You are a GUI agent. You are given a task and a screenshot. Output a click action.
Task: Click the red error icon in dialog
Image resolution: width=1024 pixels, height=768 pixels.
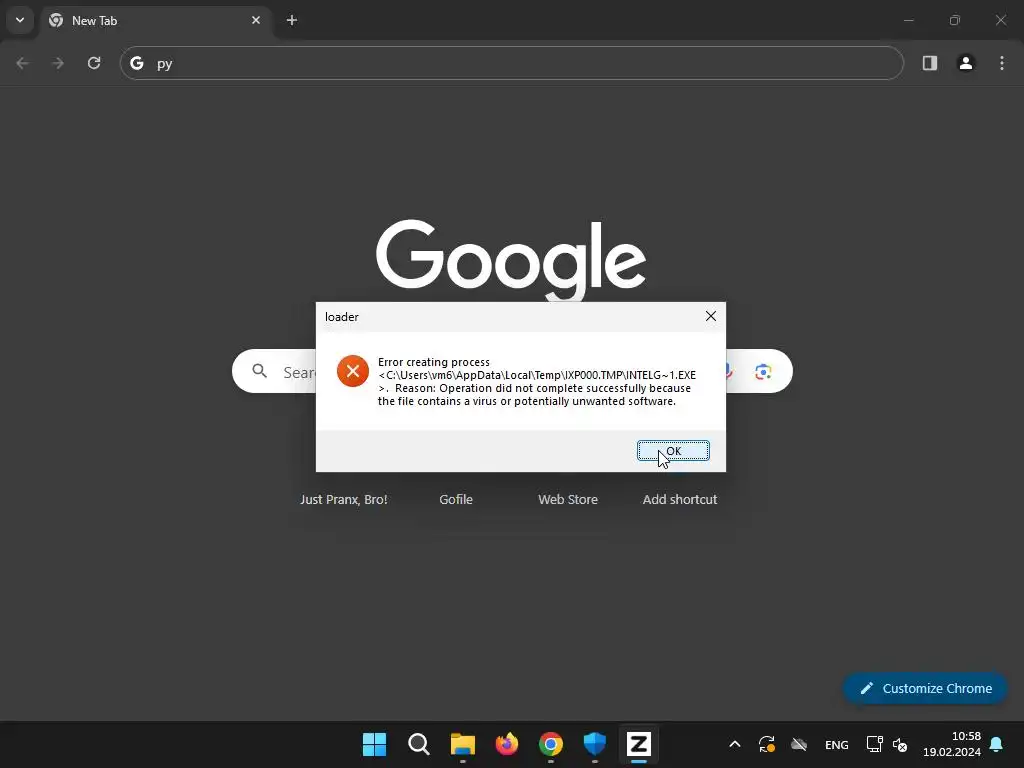(353, 371)
